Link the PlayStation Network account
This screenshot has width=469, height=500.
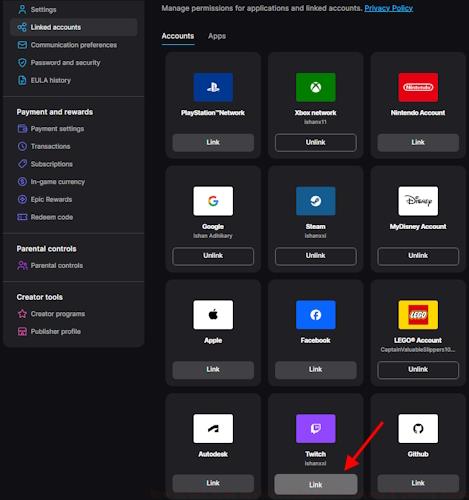click(213, 142)
